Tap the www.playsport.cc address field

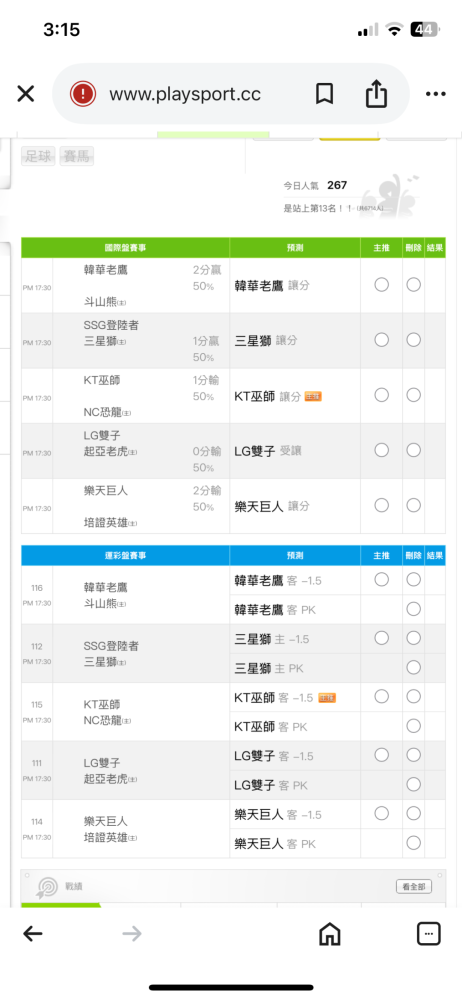[x=185, y=94]
